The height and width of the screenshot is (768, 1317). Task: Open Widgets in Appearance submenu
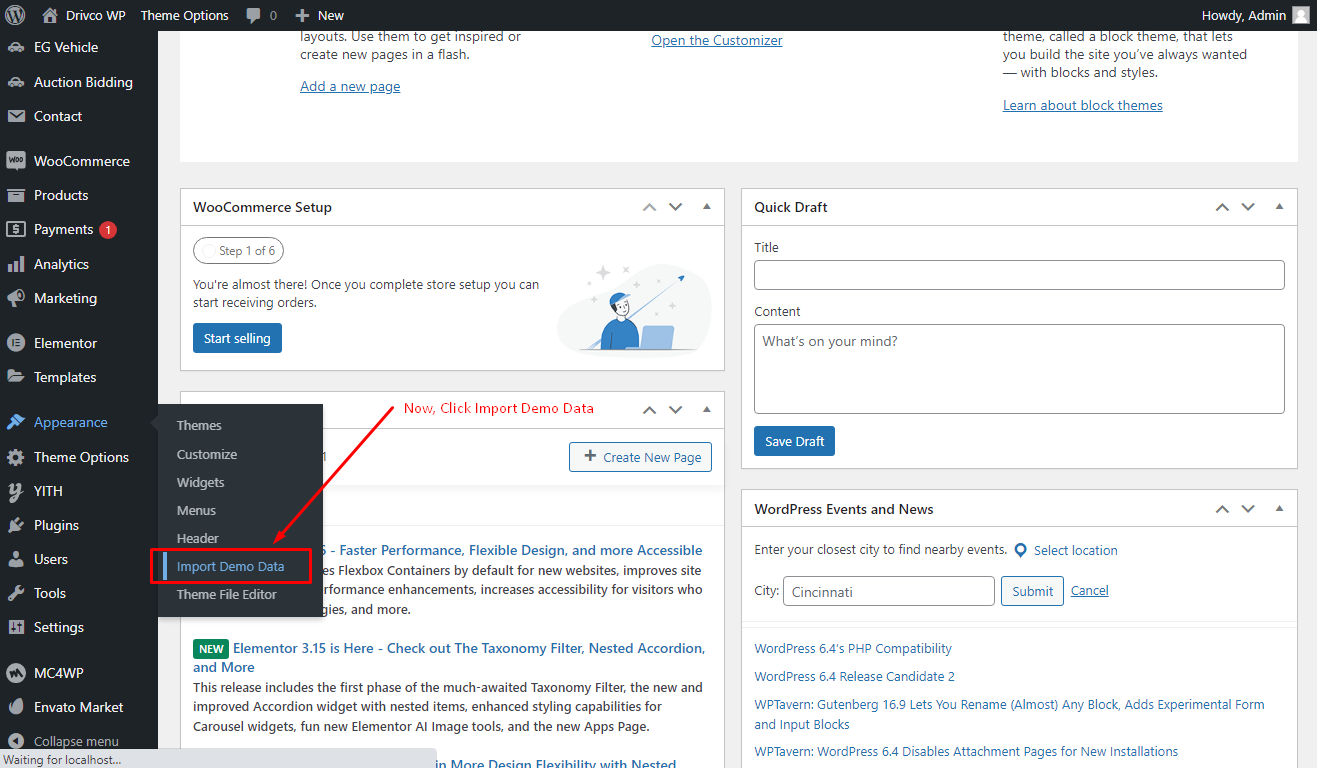201,482
